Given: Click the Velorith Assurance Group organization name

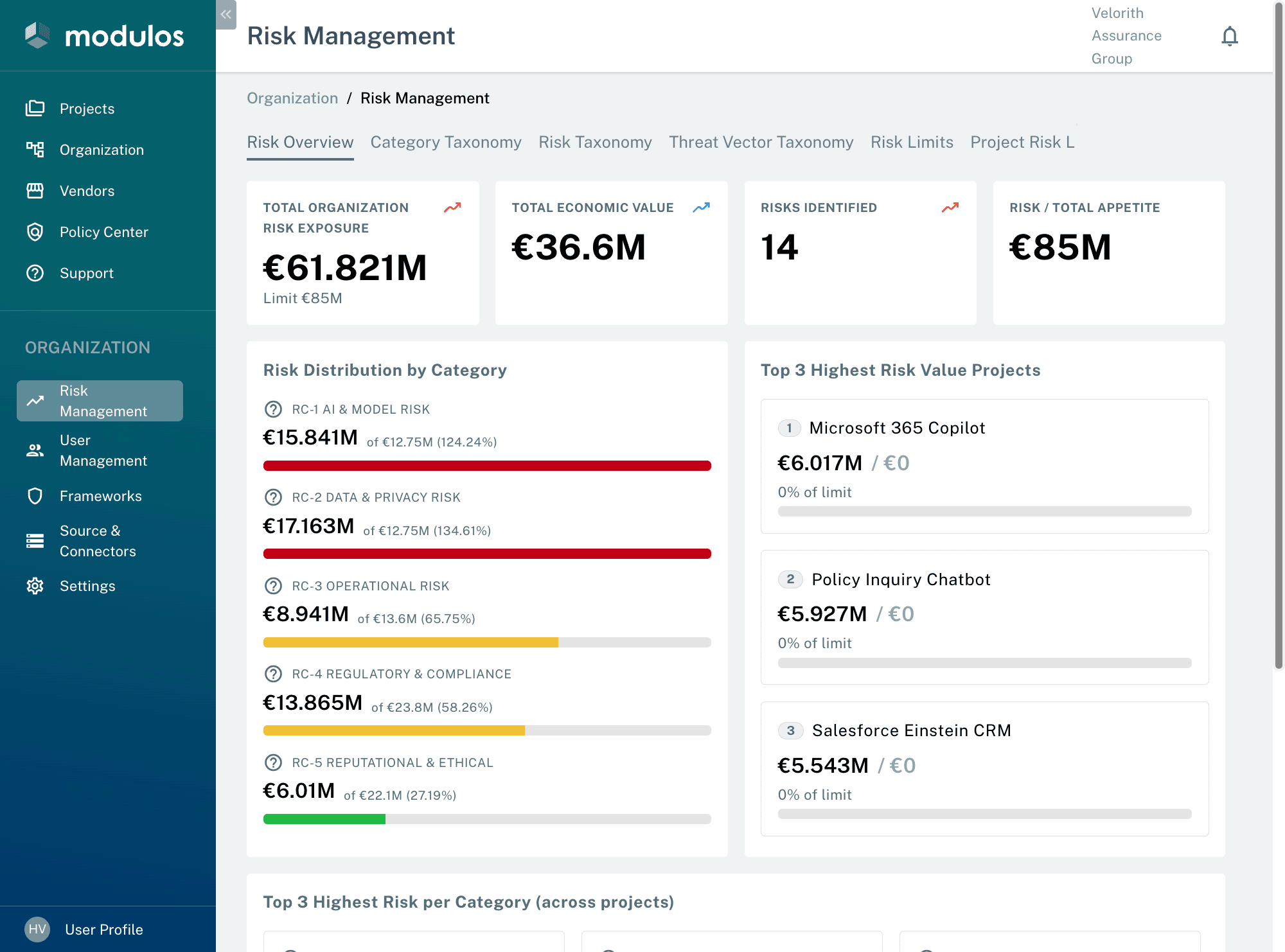Looking at the screenshot, I should click(x=1126, y=36).
